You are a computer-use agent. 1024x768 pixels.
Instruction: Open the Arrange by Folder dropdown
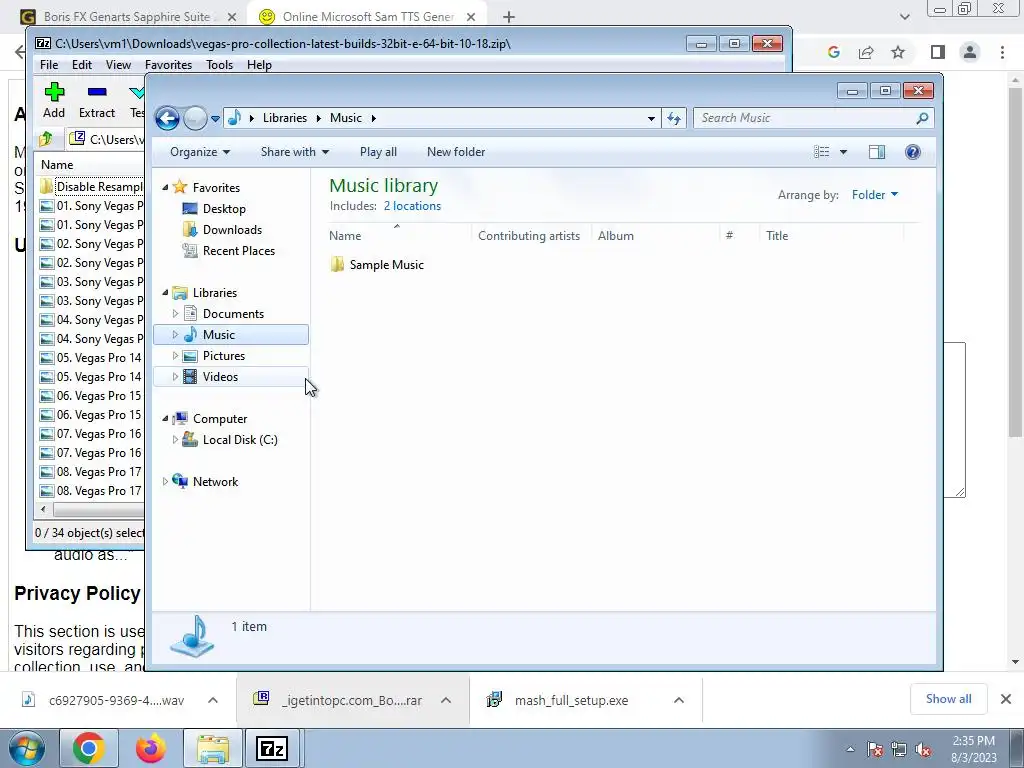(875, 195)
